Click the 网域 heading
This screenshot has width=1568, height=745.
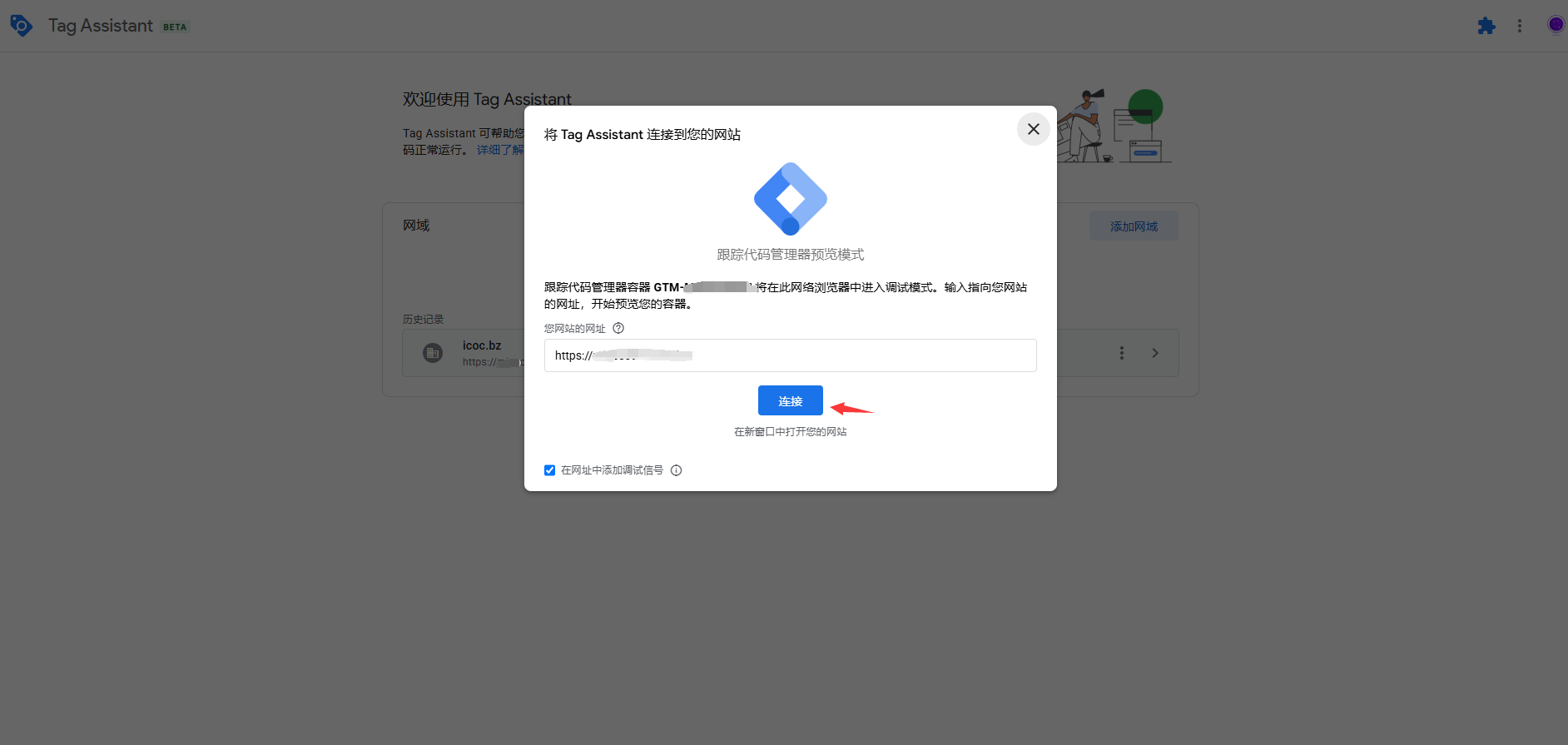416,226
